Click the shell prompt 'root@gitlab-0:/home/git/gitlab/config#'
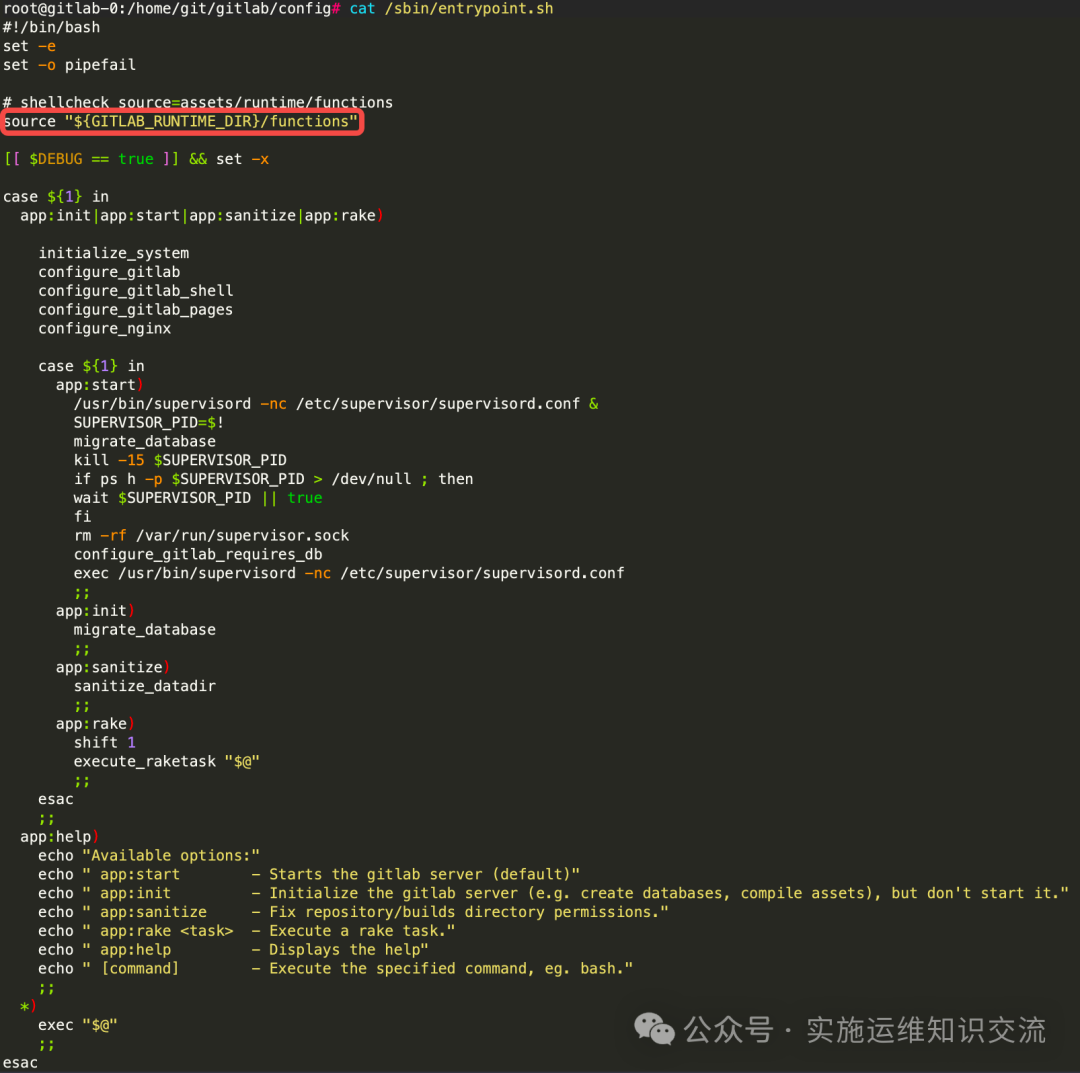The image size is (1080, 1073). coord(172,9)
